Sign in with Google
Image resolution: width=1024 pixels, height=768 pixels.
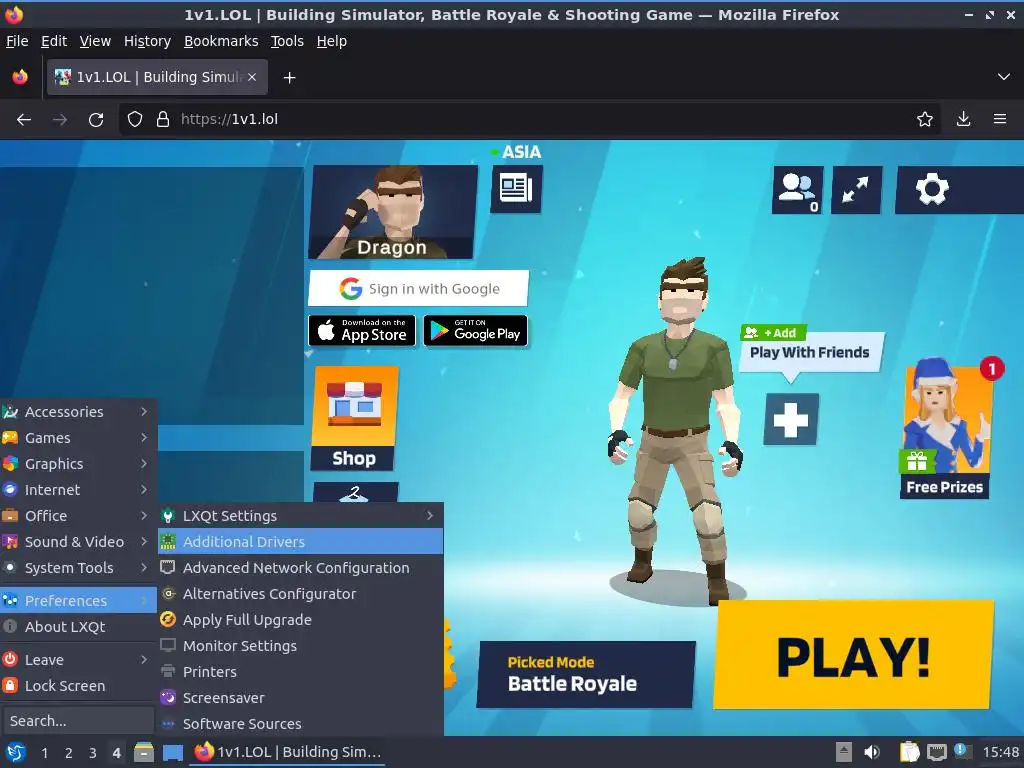coord(419,289)
